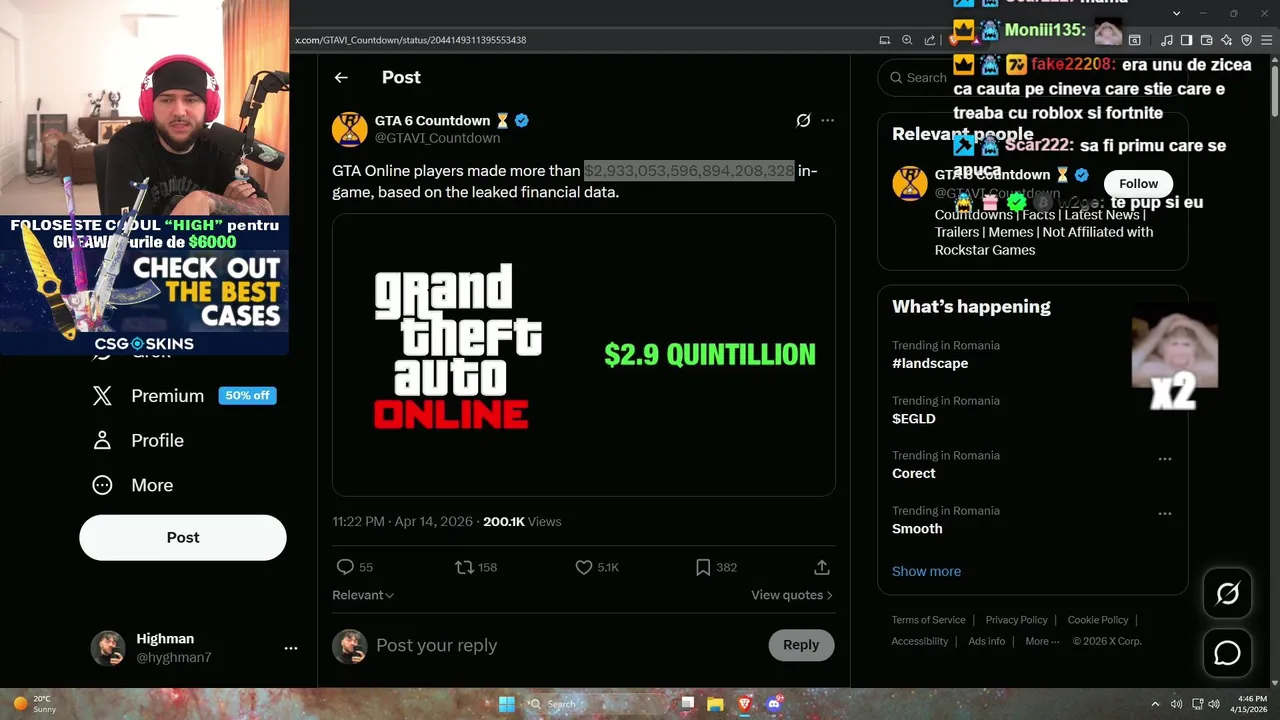Open Discord from the taskbar
This screenshot has width=1280, height=720.
tap(773, 704)
